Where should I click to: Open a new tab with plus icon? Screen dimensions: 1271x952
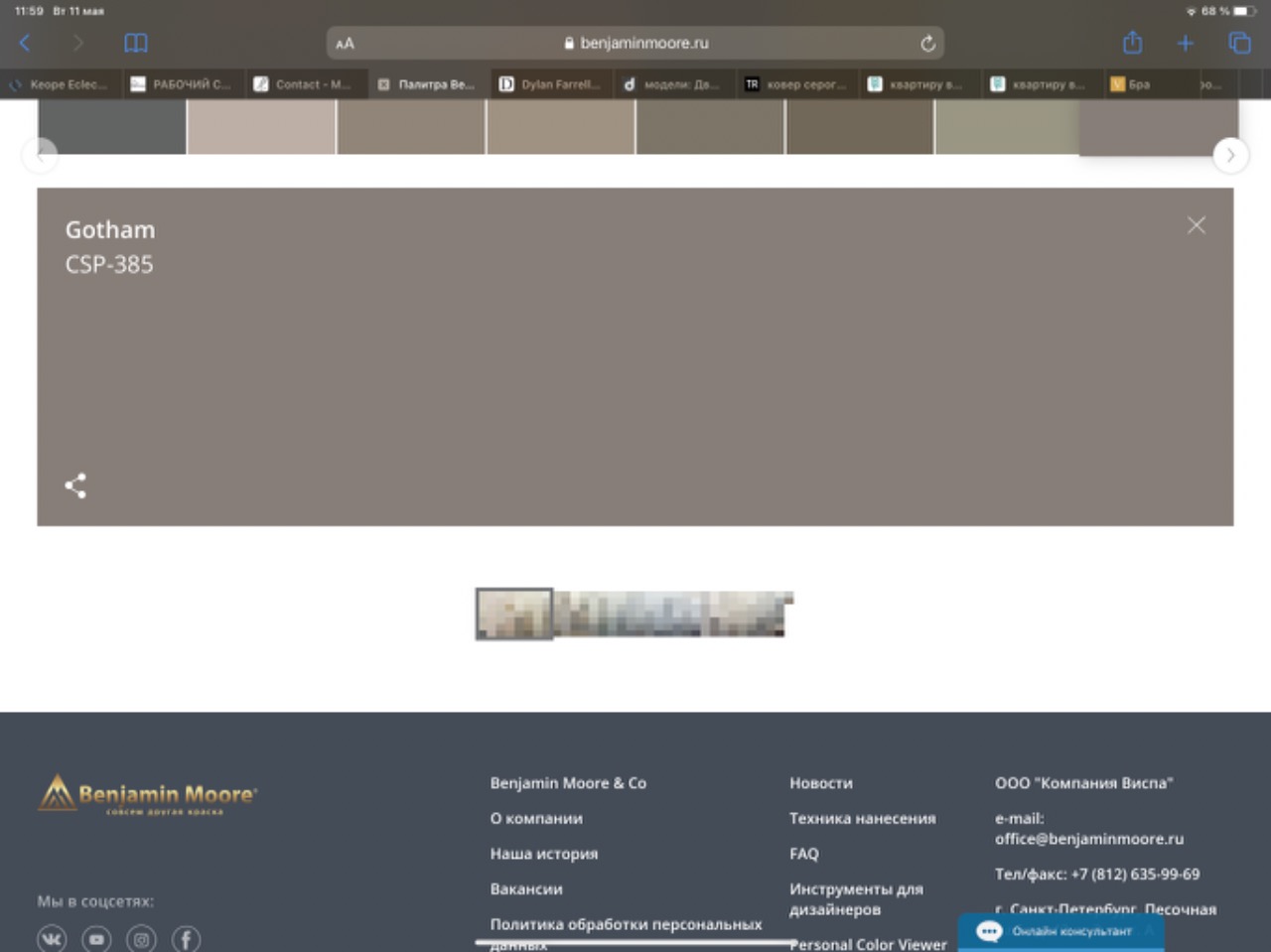1186,43
